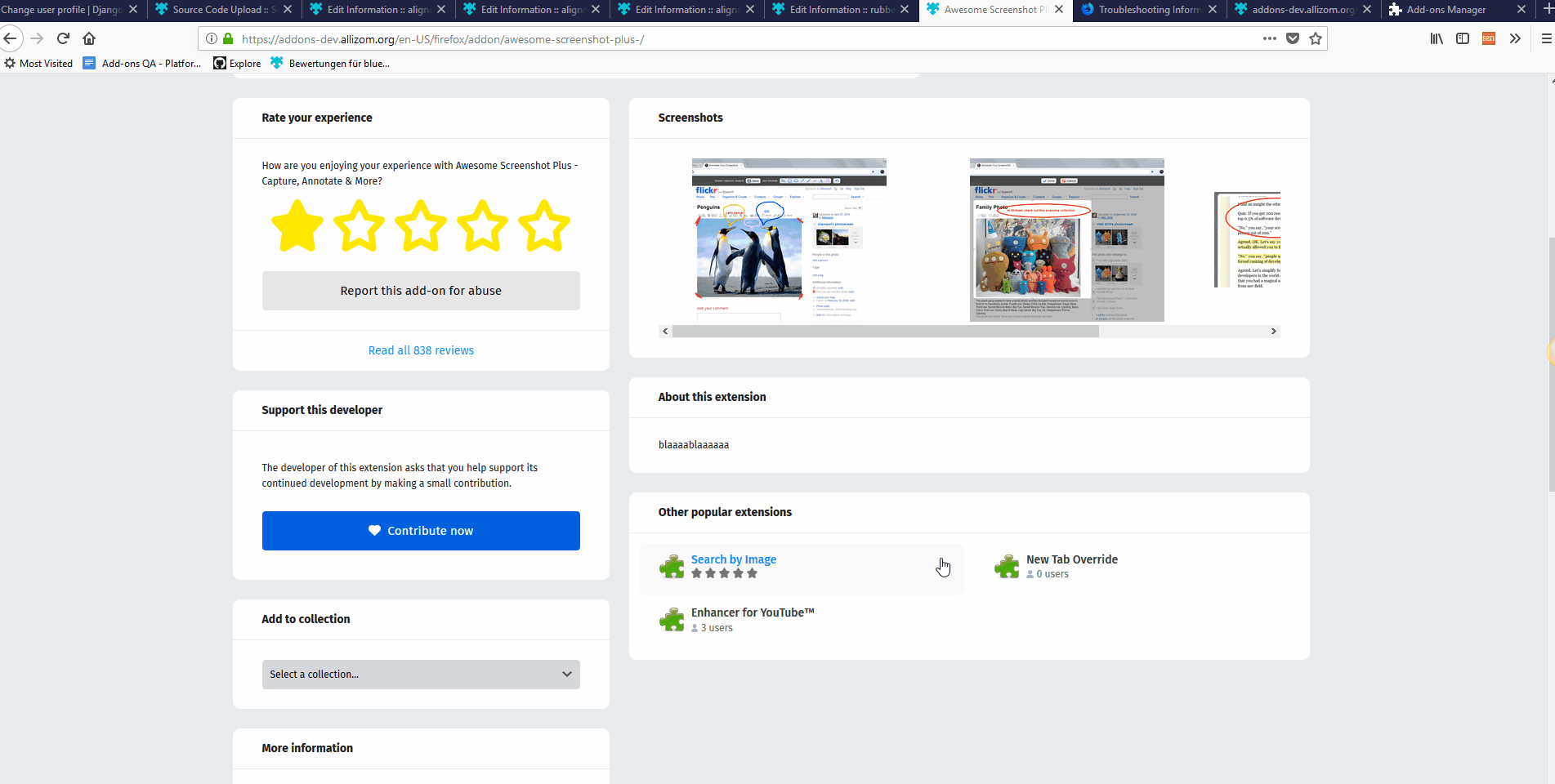Open the Search by Image extension link

pyautogui.click(x=734, y=559)
